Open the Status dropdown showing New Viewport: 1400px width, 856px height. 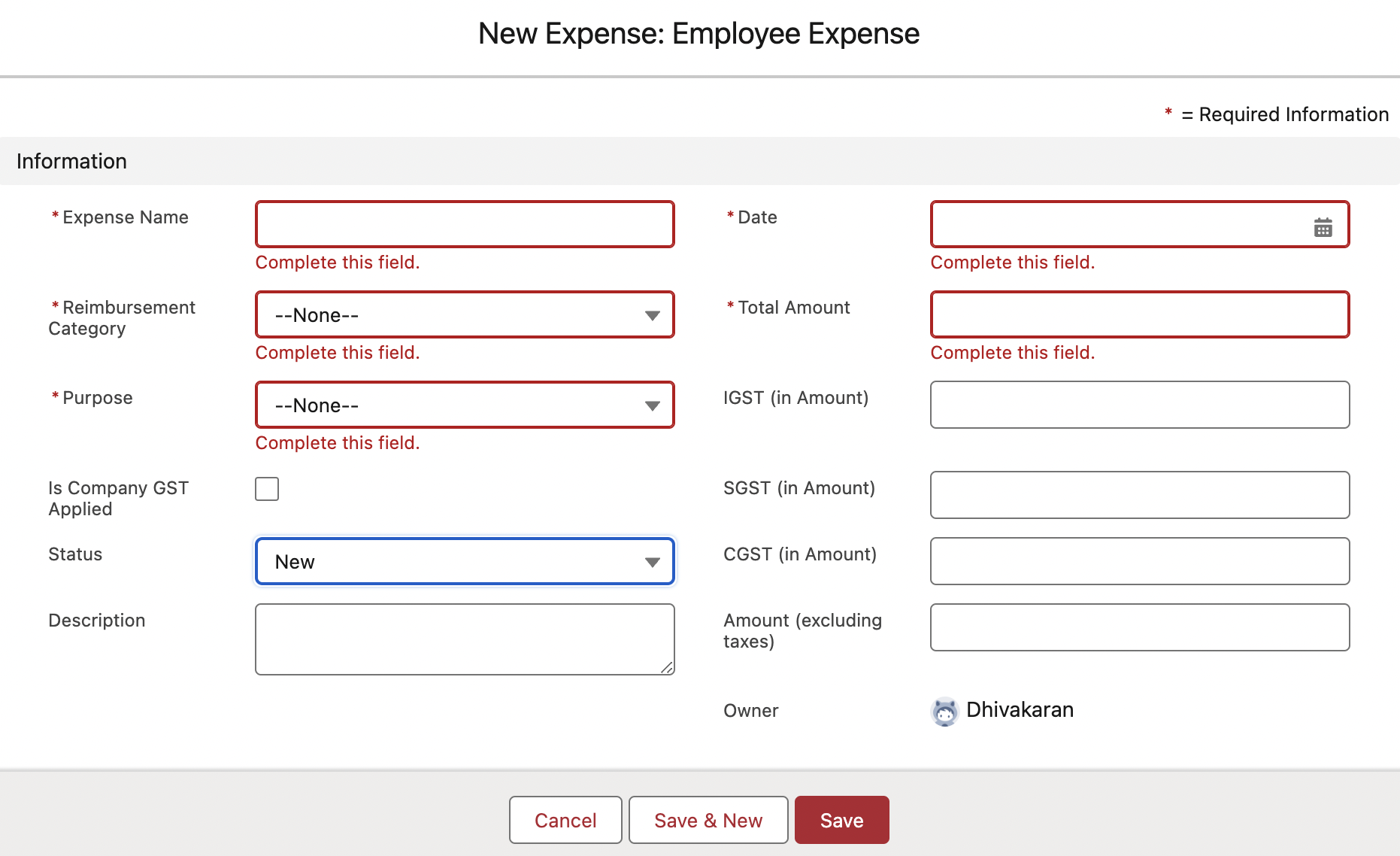point(465,562)
